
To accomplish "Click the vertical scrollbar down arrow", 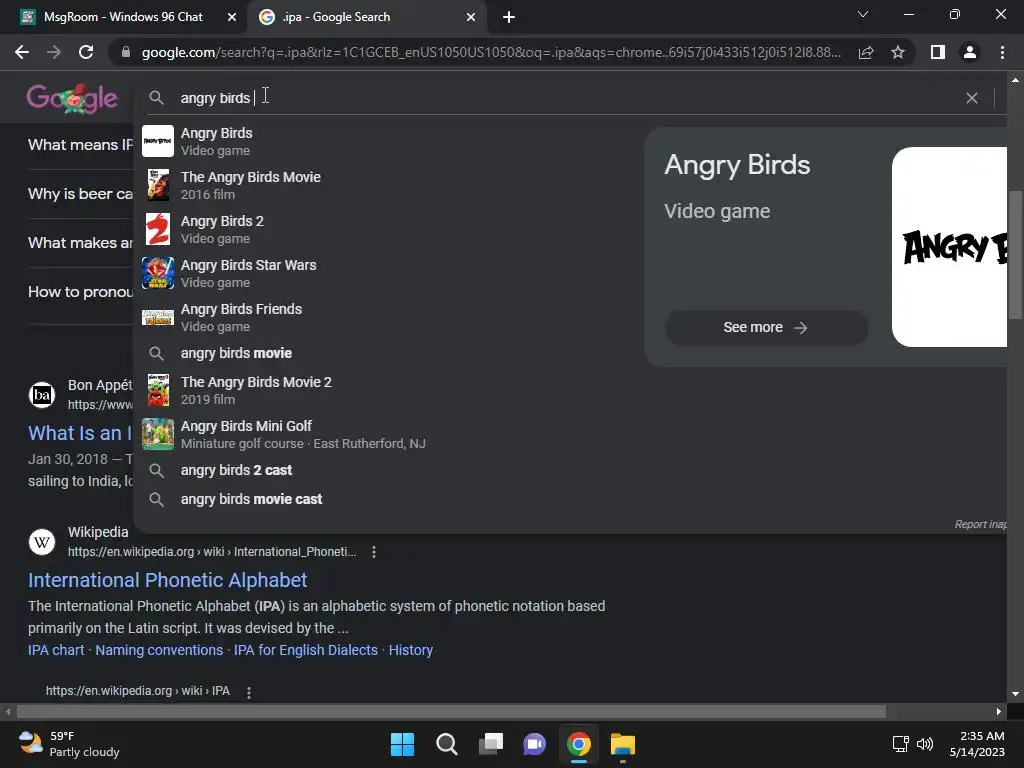I will (1015, 694).
